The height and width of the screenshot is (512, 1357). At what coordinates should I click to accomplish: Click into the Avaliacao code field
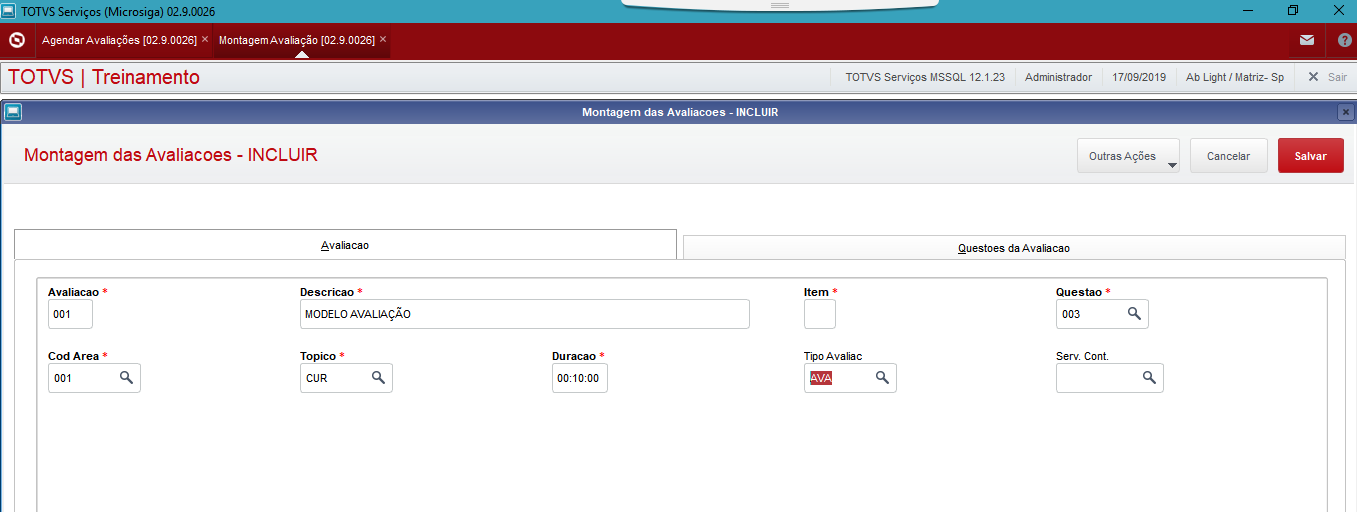(x=70, y=314)
